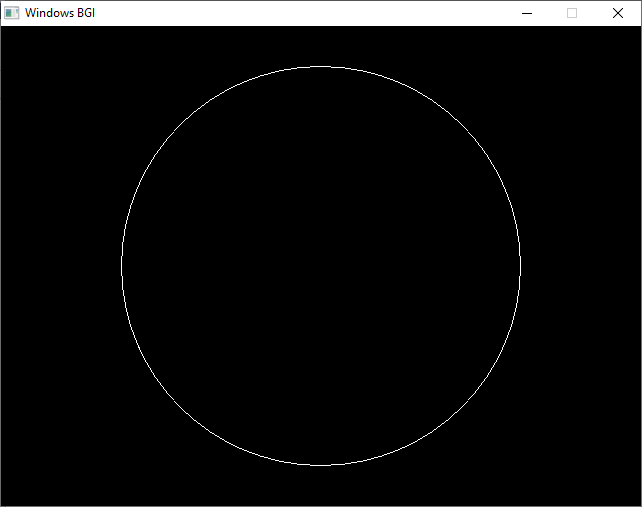Click the "Windows BGI" title text

[x=60, y=13]
